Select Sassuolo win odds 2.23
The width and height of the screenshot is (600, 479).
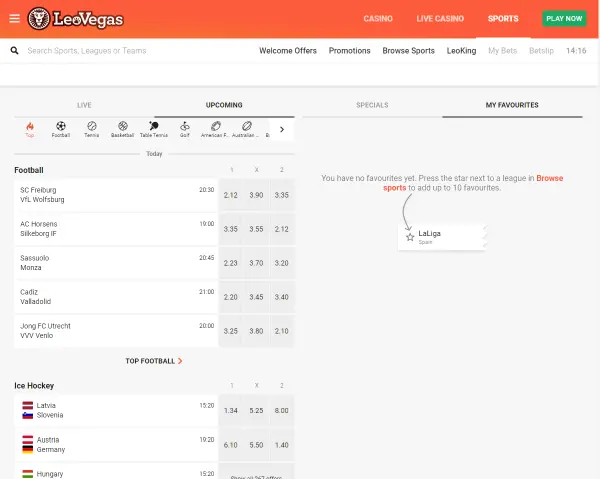(x=231, y=263)
